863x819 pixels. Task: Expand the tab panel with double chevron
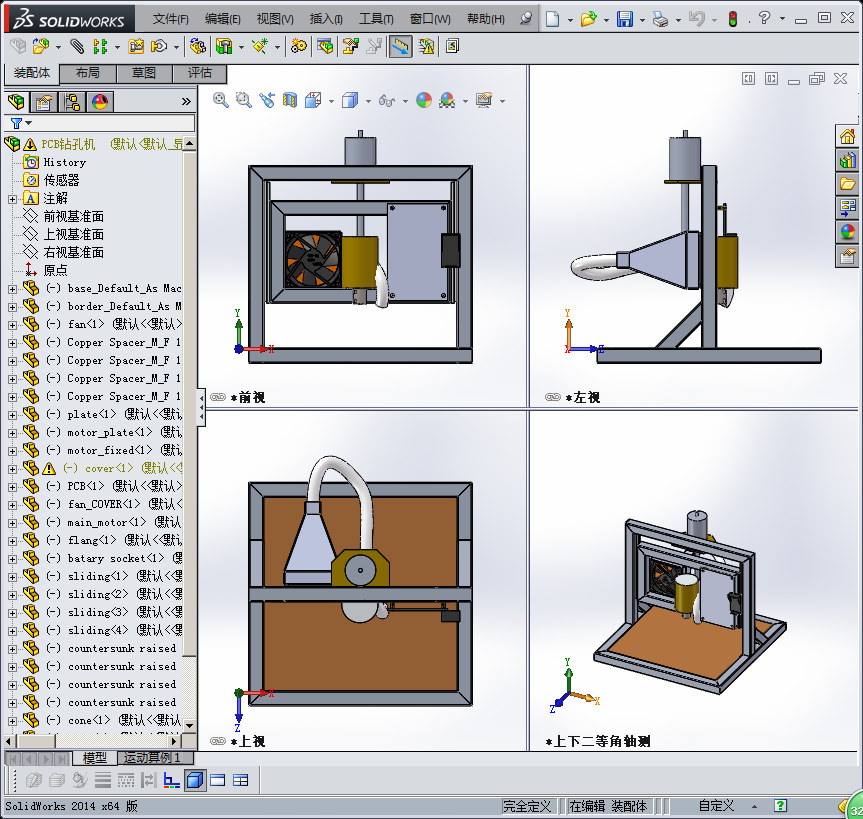(186, 101)
